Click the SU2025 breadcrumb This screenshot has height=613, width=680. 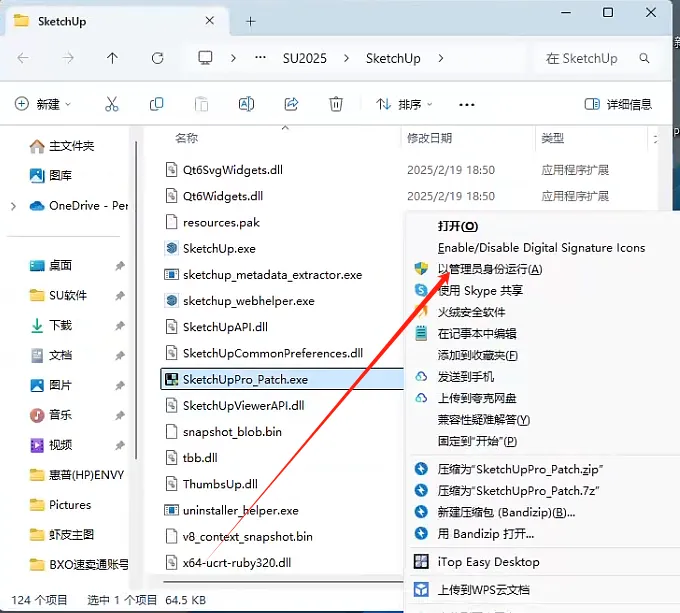point(304,58)
